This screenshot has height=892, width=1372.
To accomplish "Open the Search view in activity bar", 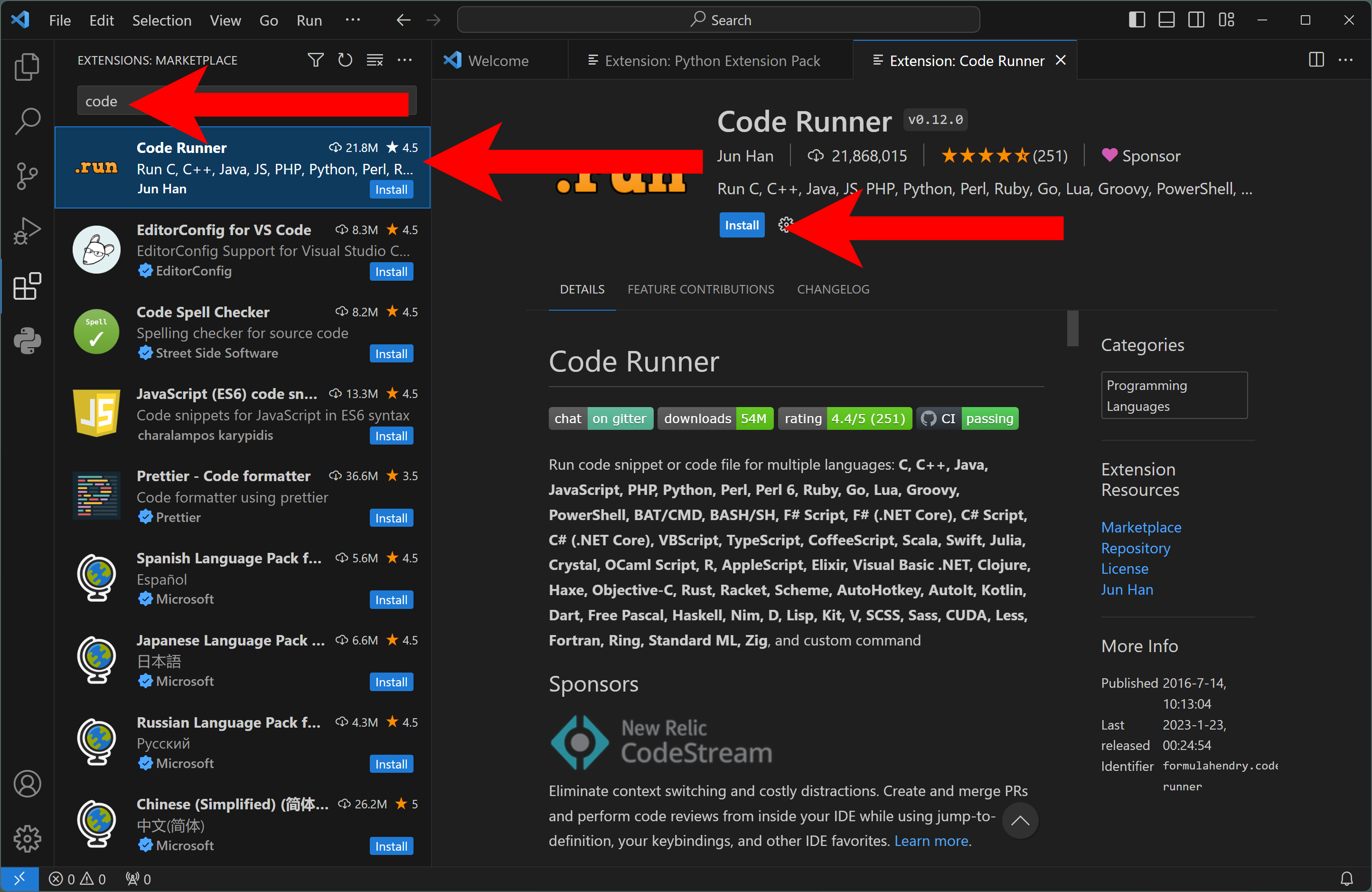I will tap(27, 121).
